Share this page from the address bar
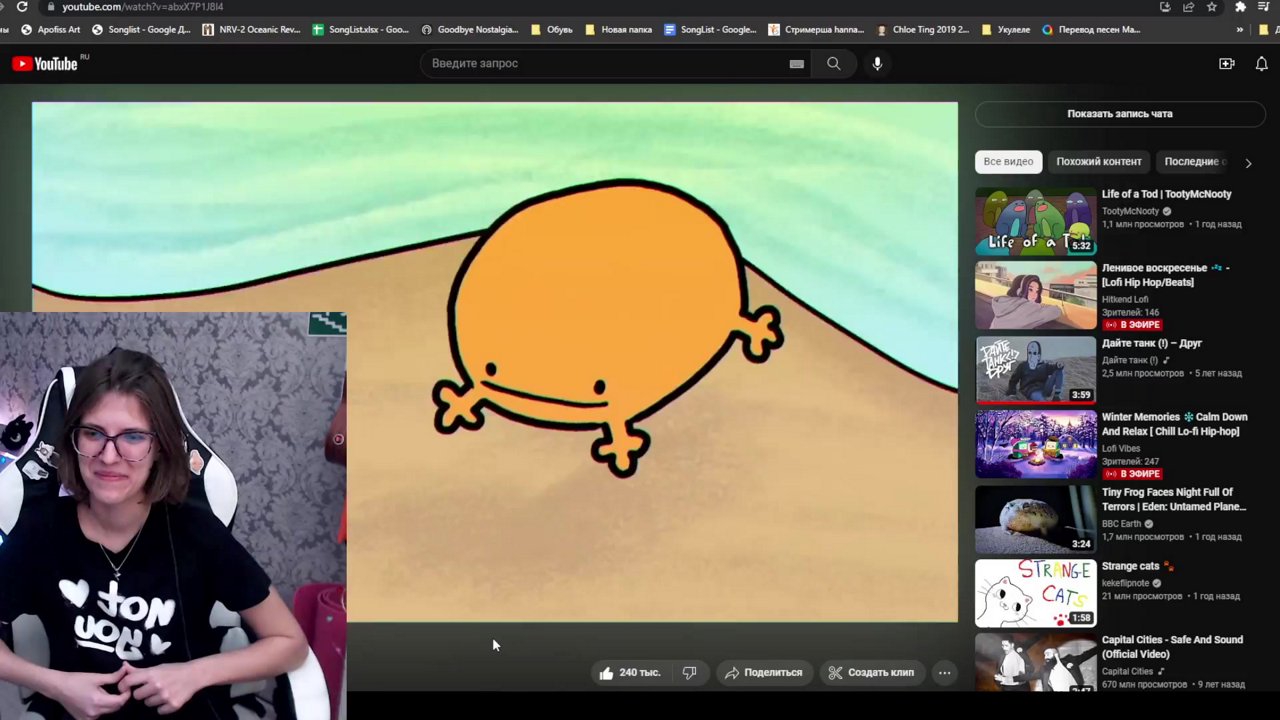1280x720 pixels. click(1188, 6)
